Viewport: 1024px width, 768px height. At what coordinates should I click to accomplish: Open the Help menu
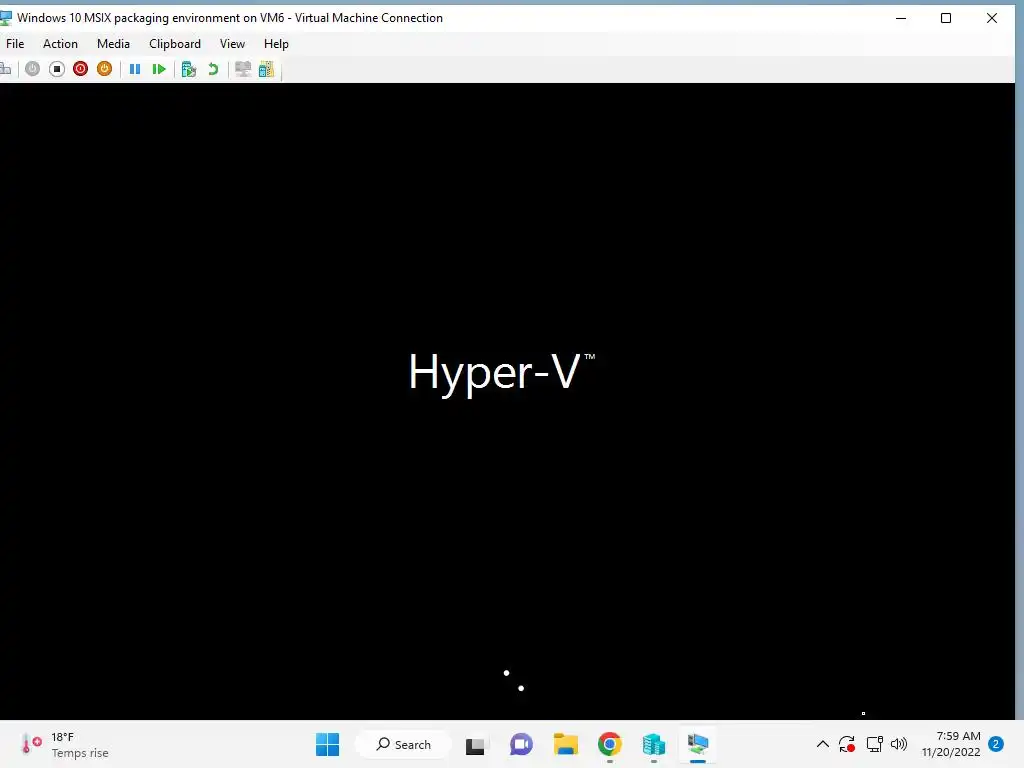click(x=276, y=44)
